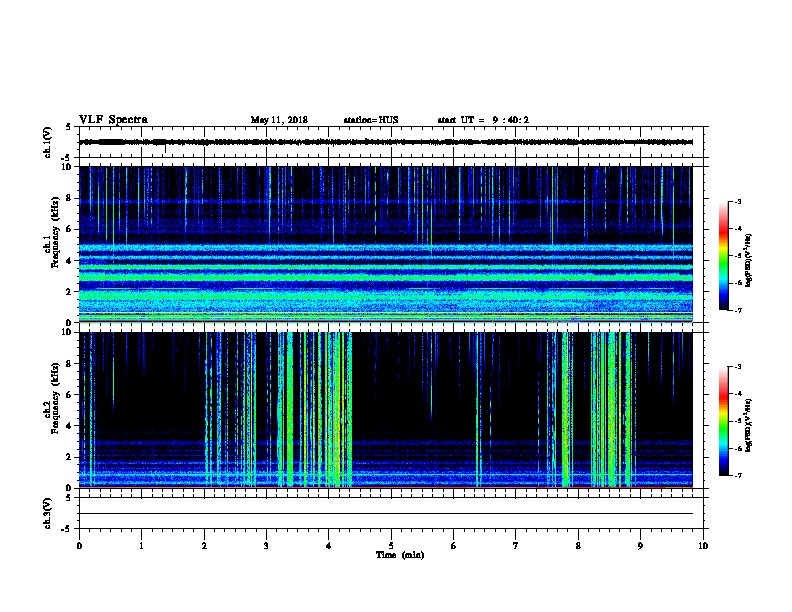Click the flat ch.3 voltage line

386,514
